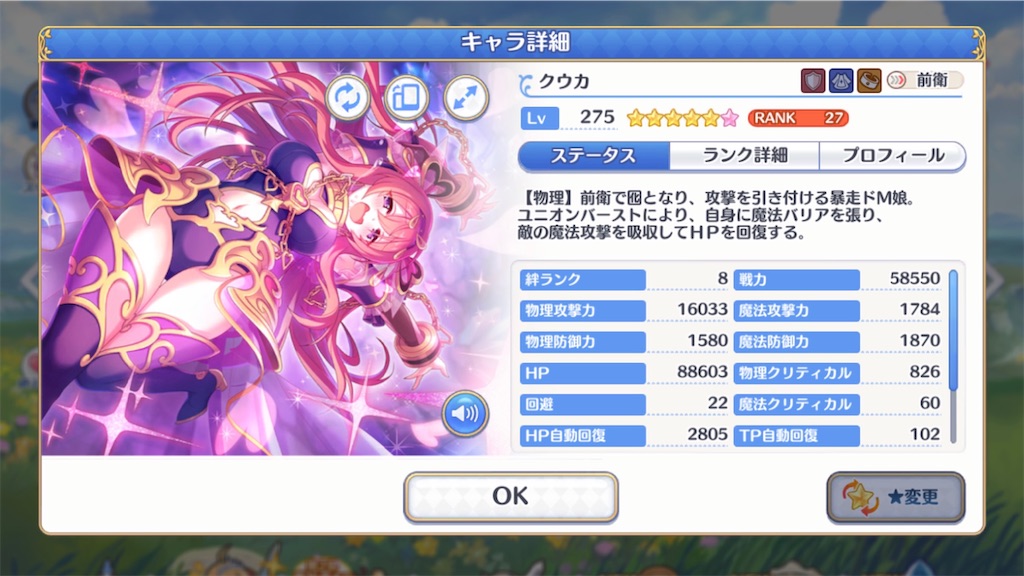Click the stats list scrollbar
Screen dimensions: 1024x576
[x=953, y=357]
